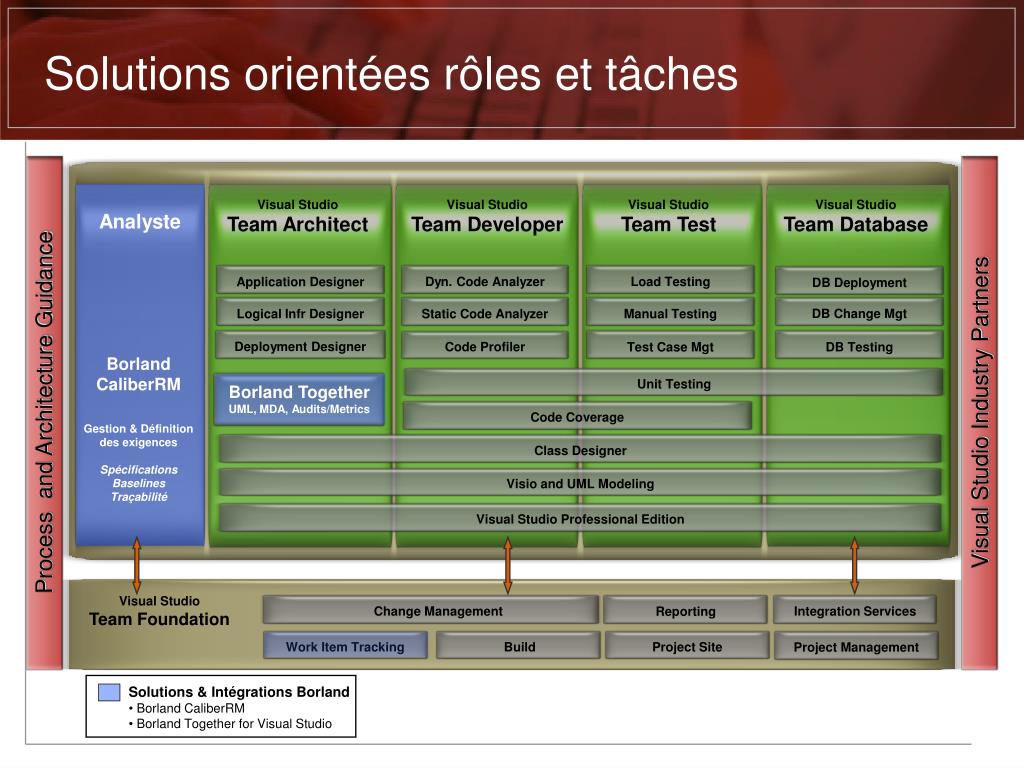Image resolution: width=1024 pixels, height=768 pixels.
Task: Click the 'Spécifications' italic text
Action: tap(138, 470)
